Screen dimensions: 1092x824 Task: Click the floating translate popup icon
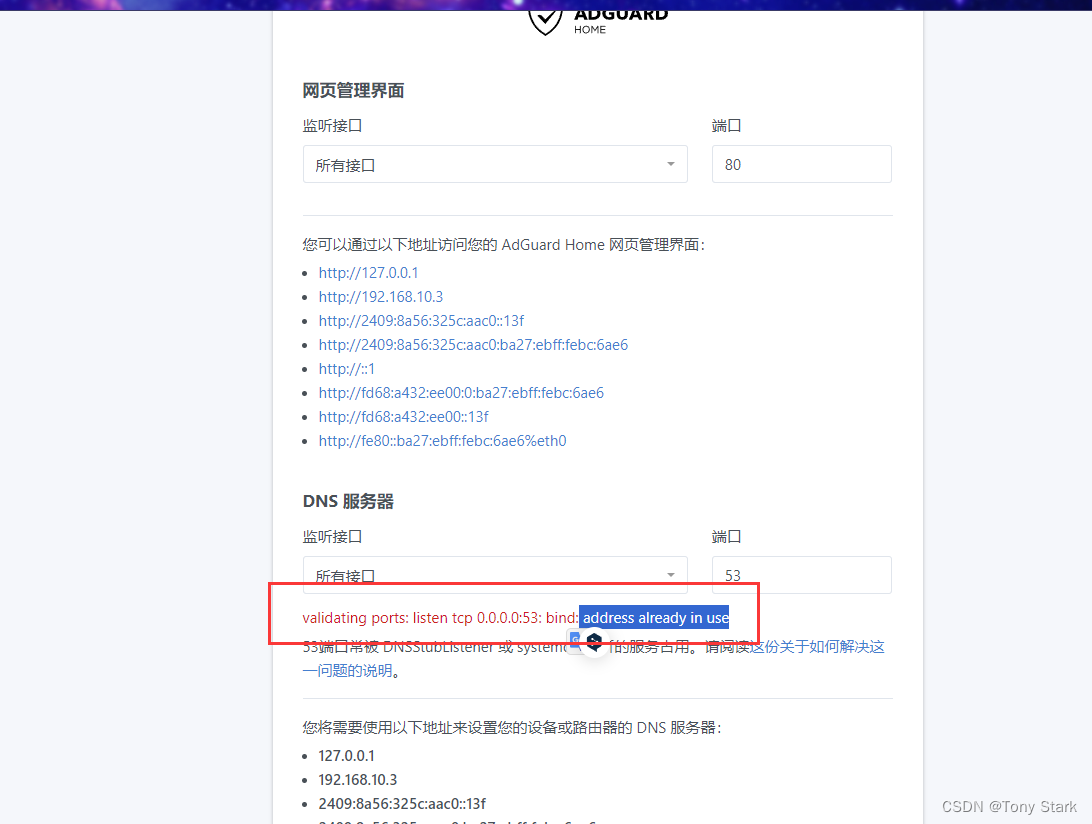pos(594,641)
